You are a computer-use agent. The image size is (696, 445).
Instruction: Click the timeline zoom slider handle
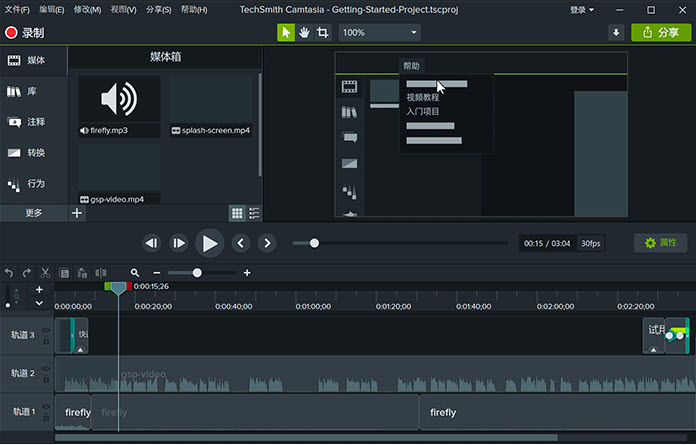point(197,273)
